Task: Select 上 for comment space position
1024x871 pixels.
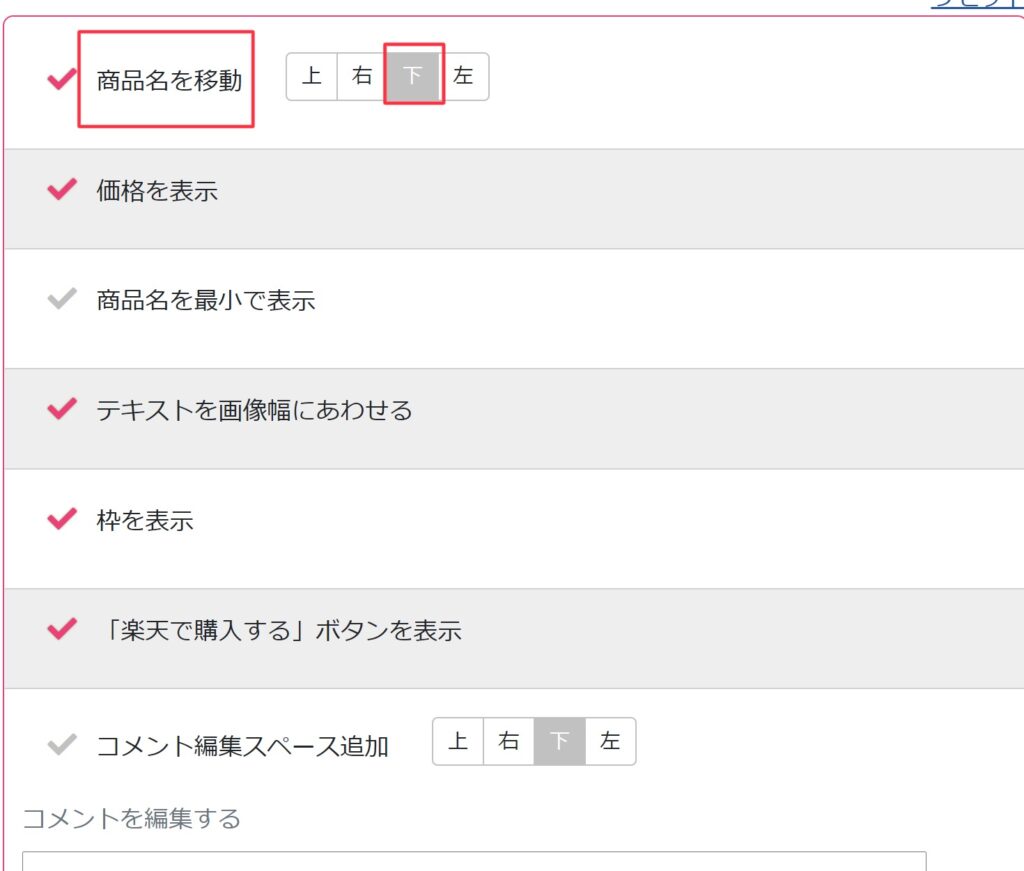Action: pyautogui.click(x=458, y=741)
